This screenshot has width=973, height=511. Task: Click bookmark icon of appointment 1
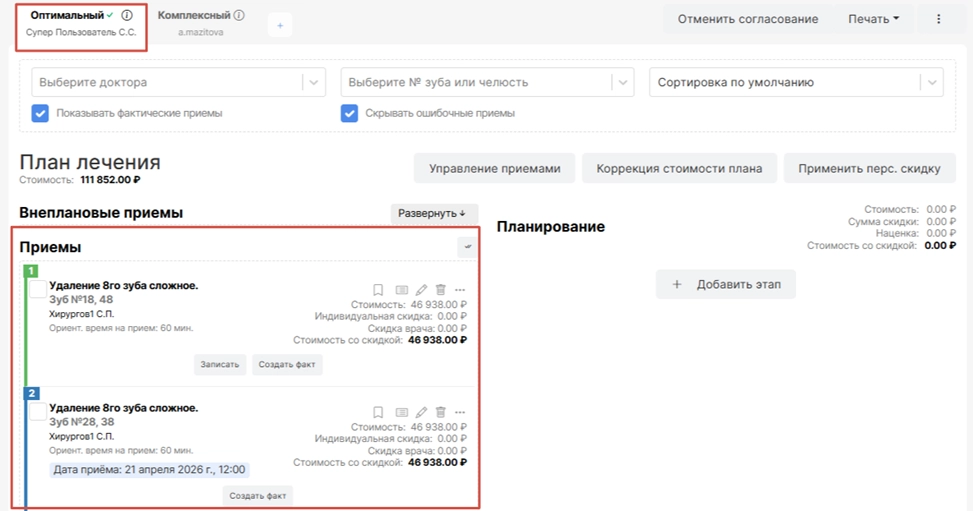point(378,289)
